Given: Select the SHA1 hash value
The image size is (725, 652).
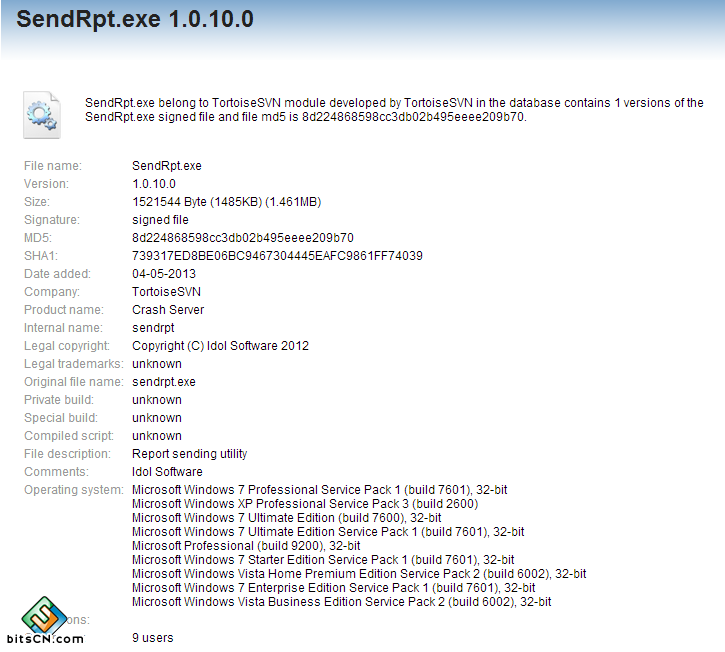Looking at the screenshot, I should click(277, 256).
